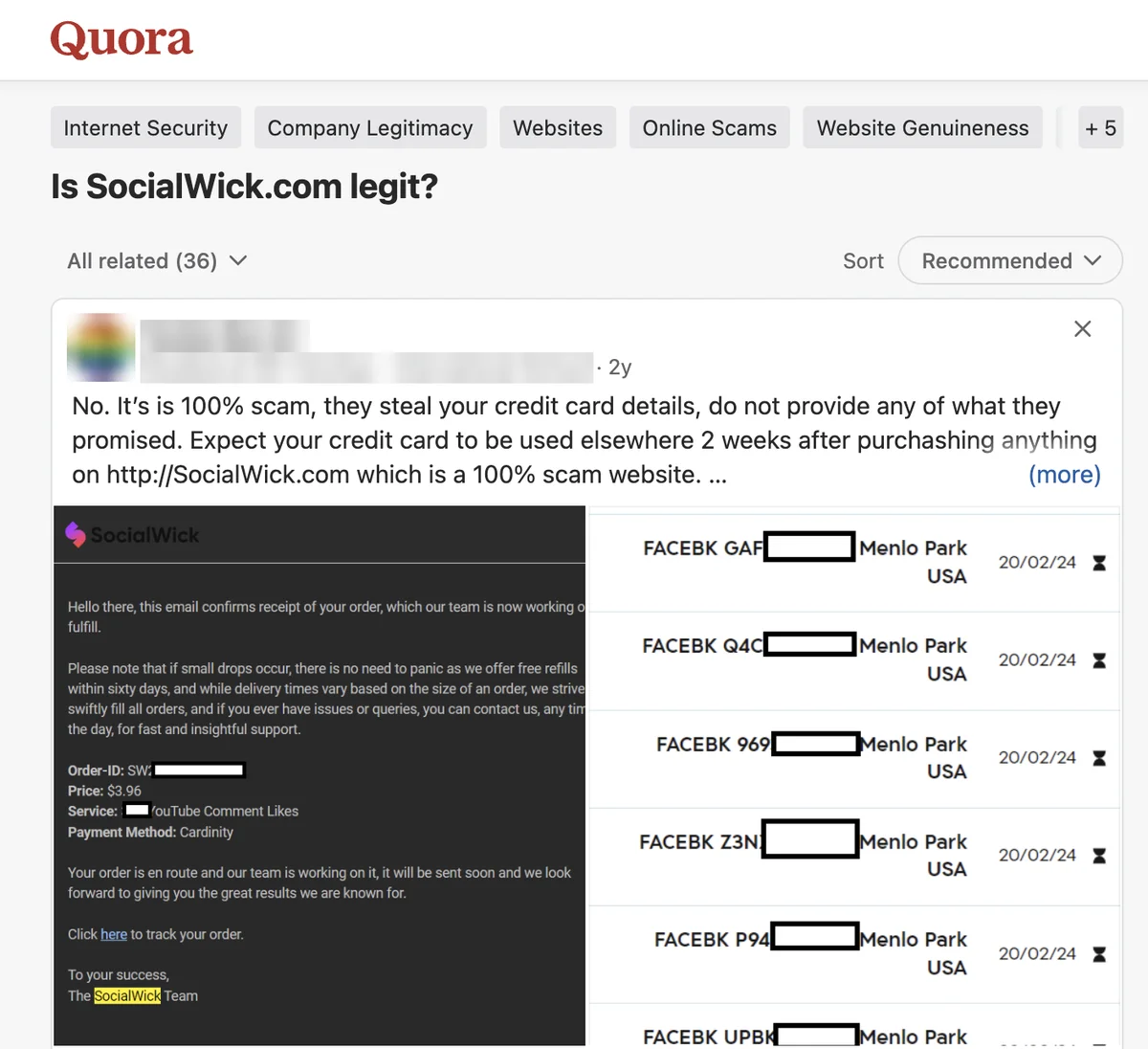The image size is (1148, 1049).
Task: Click the hourglass icon on FACEBK GAF row
Action: tap(1099, 563)
